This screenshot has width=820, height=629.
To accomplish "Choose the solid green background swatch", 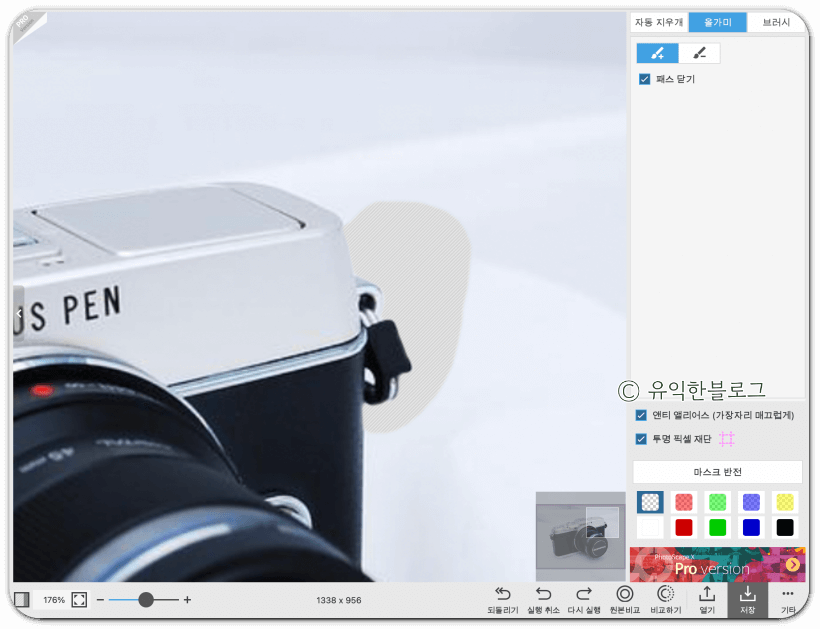I will pyautogui.click(x=718, y=528).
